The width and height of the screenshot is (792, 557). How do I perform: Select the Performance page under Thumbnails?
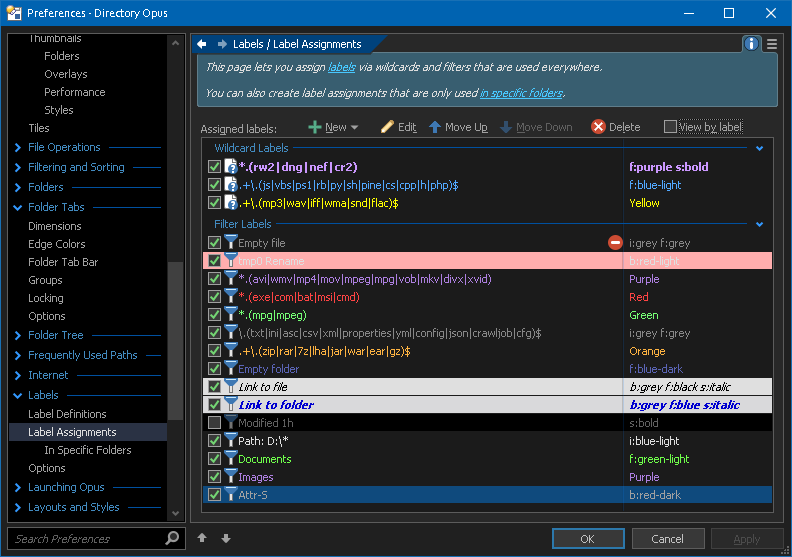(75, 92)
